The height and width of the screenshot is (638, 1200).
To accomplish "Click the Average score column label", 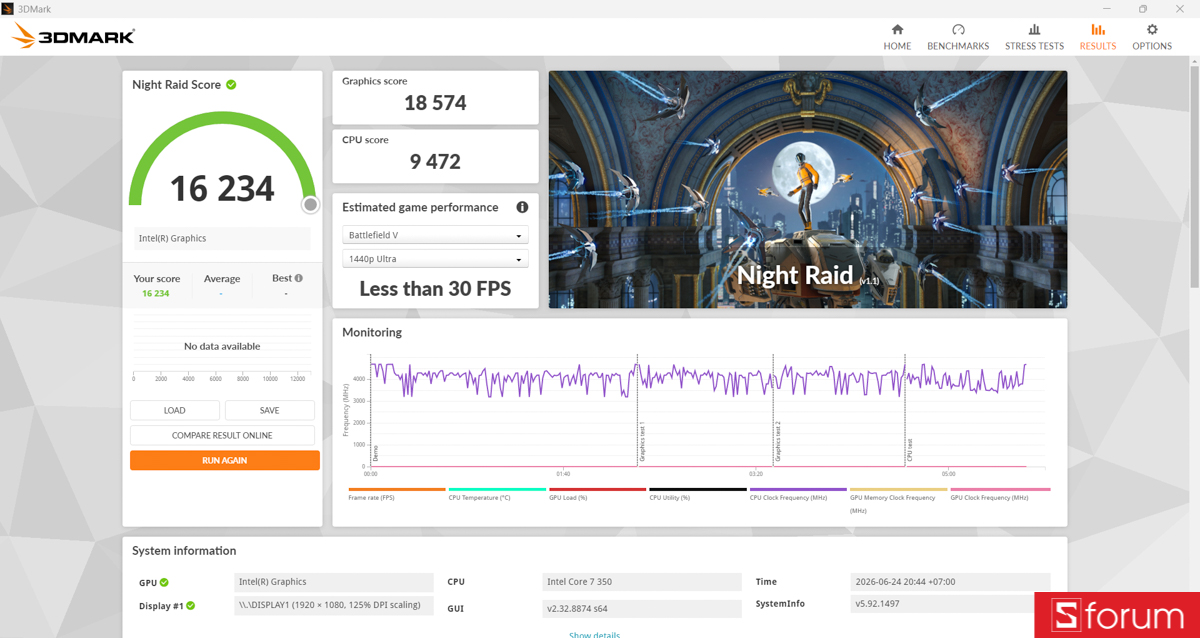I will [222, 279].
